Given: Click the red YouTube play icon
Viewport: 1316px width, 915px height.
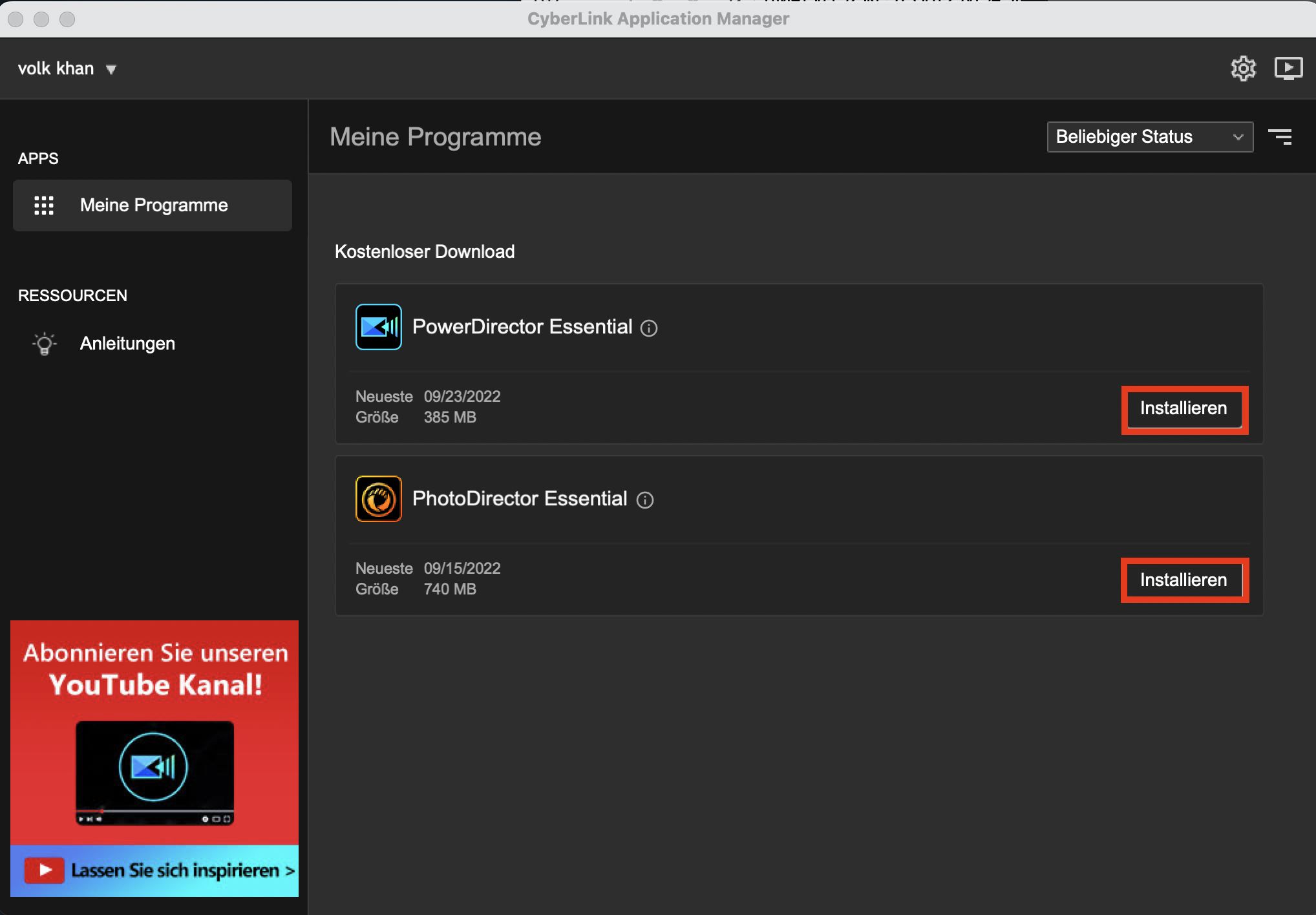Looking at the screenshot, I should coord(44,870).
